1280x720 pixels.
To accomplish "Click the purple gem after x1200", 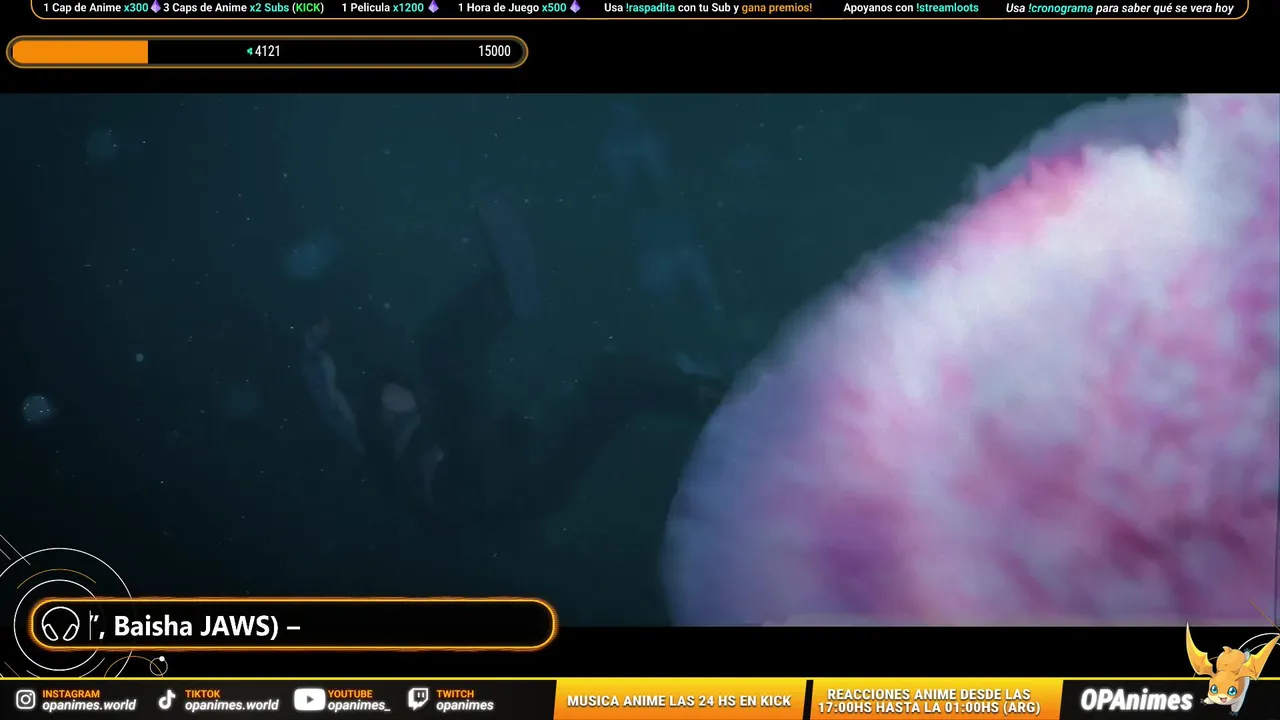I will point(433,7).
